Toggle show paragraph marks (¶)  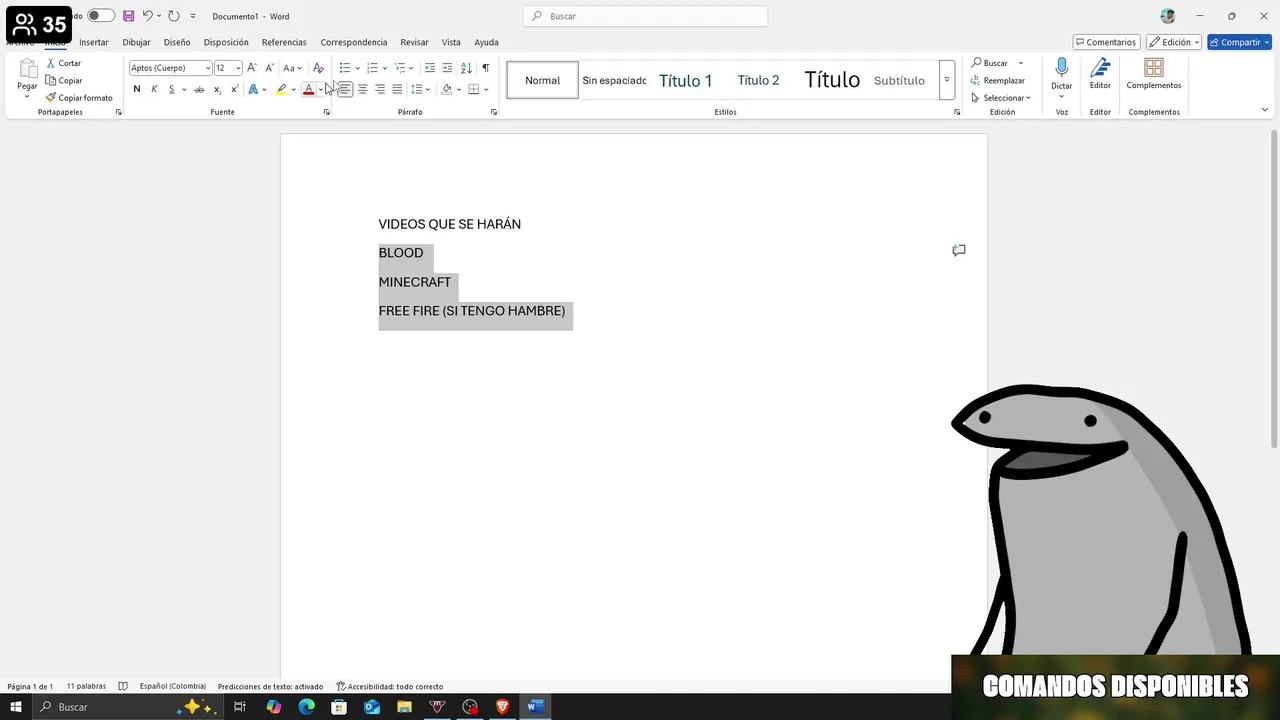pos(485,68)
